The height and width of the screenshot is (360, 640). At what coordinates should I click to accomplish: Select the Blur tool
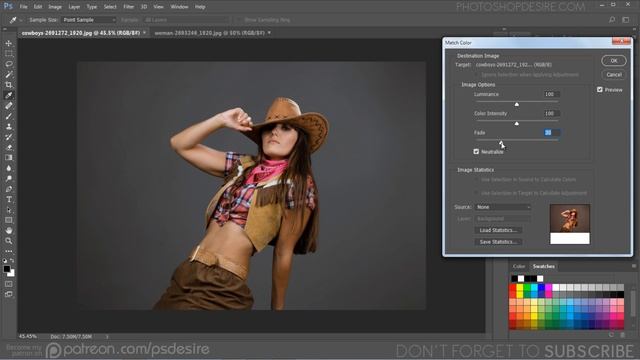pyautogui.click(x=9, y=168)
